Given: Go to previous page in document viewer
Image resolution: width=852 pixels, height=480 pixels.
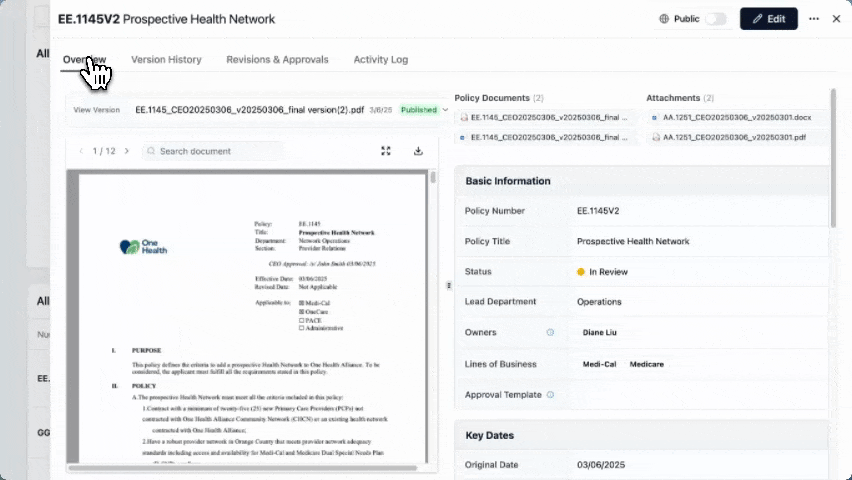Looking at the screenshot, I should point(81,151).
